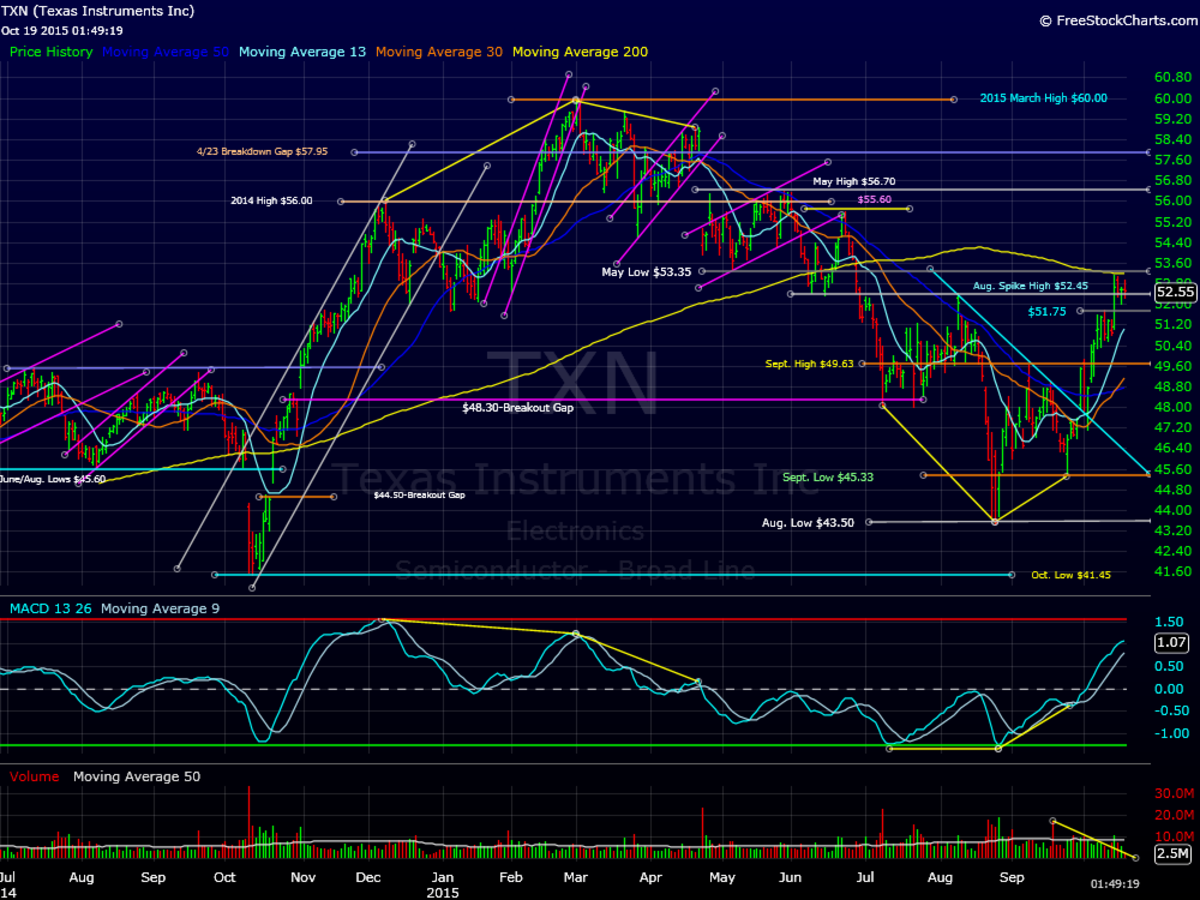Click the May Low $53.35 annotation
Screen dimensions: 1200x900
coord(647,271)
